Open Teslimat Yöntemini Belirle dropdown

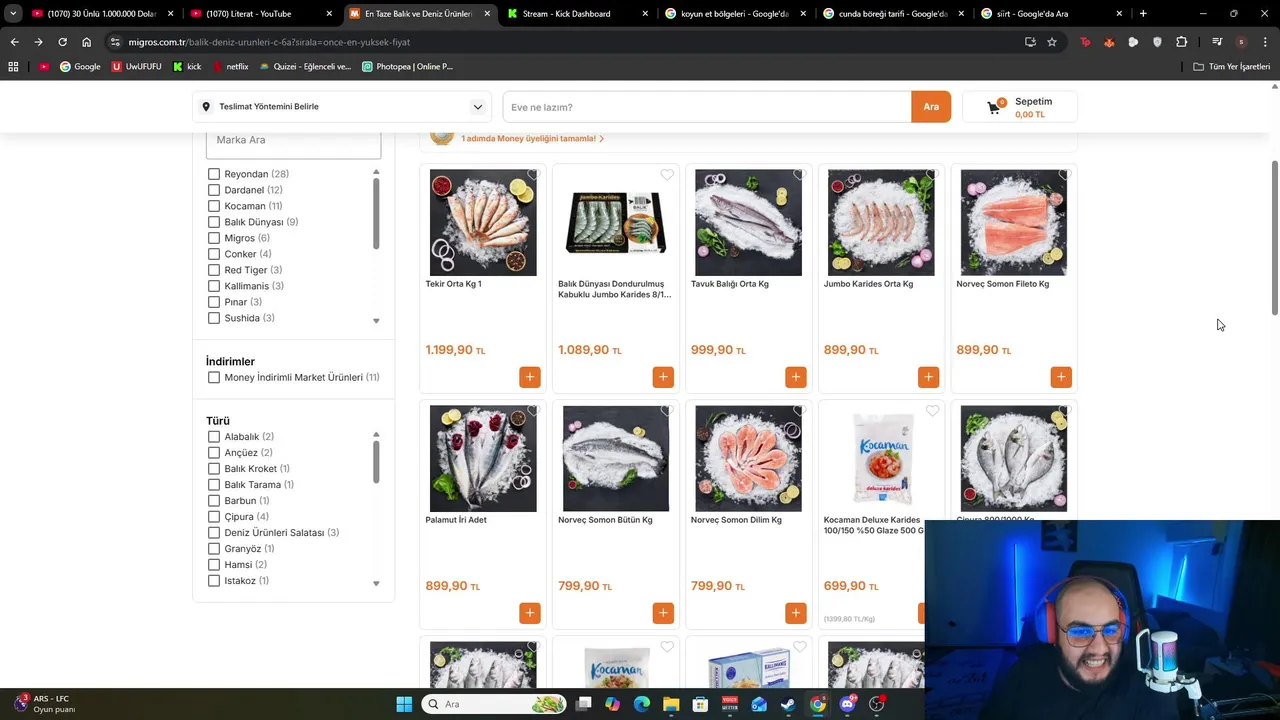pos(342,107)
